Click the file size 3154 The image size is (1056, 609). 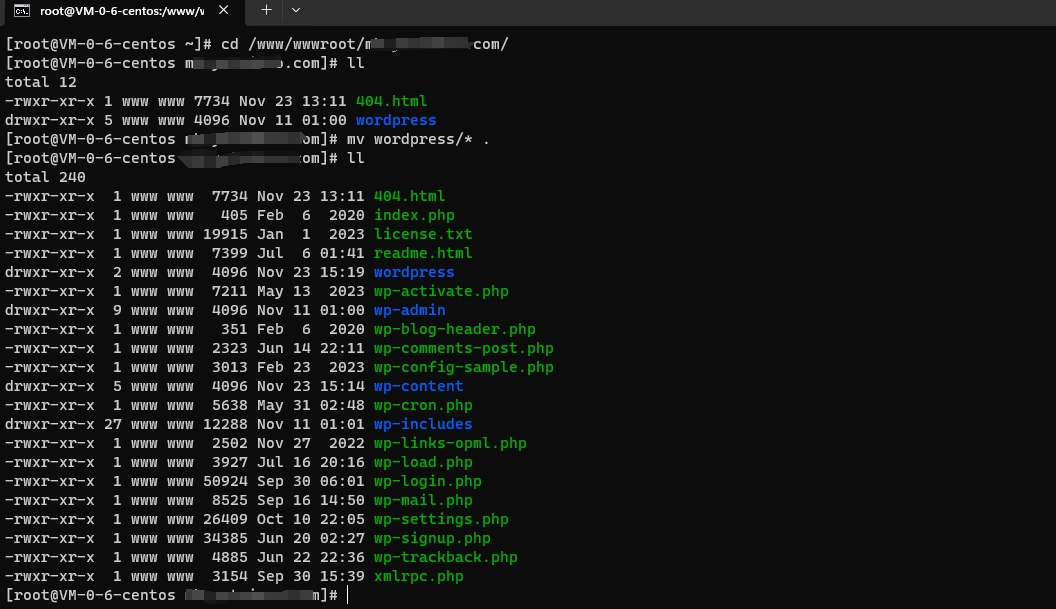click(x=230, y=577)
